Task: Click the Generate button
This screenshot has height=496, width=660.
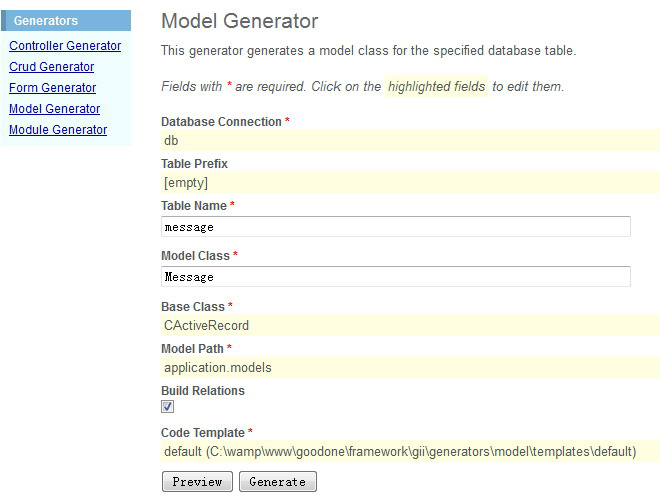Action: coord(278,481)
